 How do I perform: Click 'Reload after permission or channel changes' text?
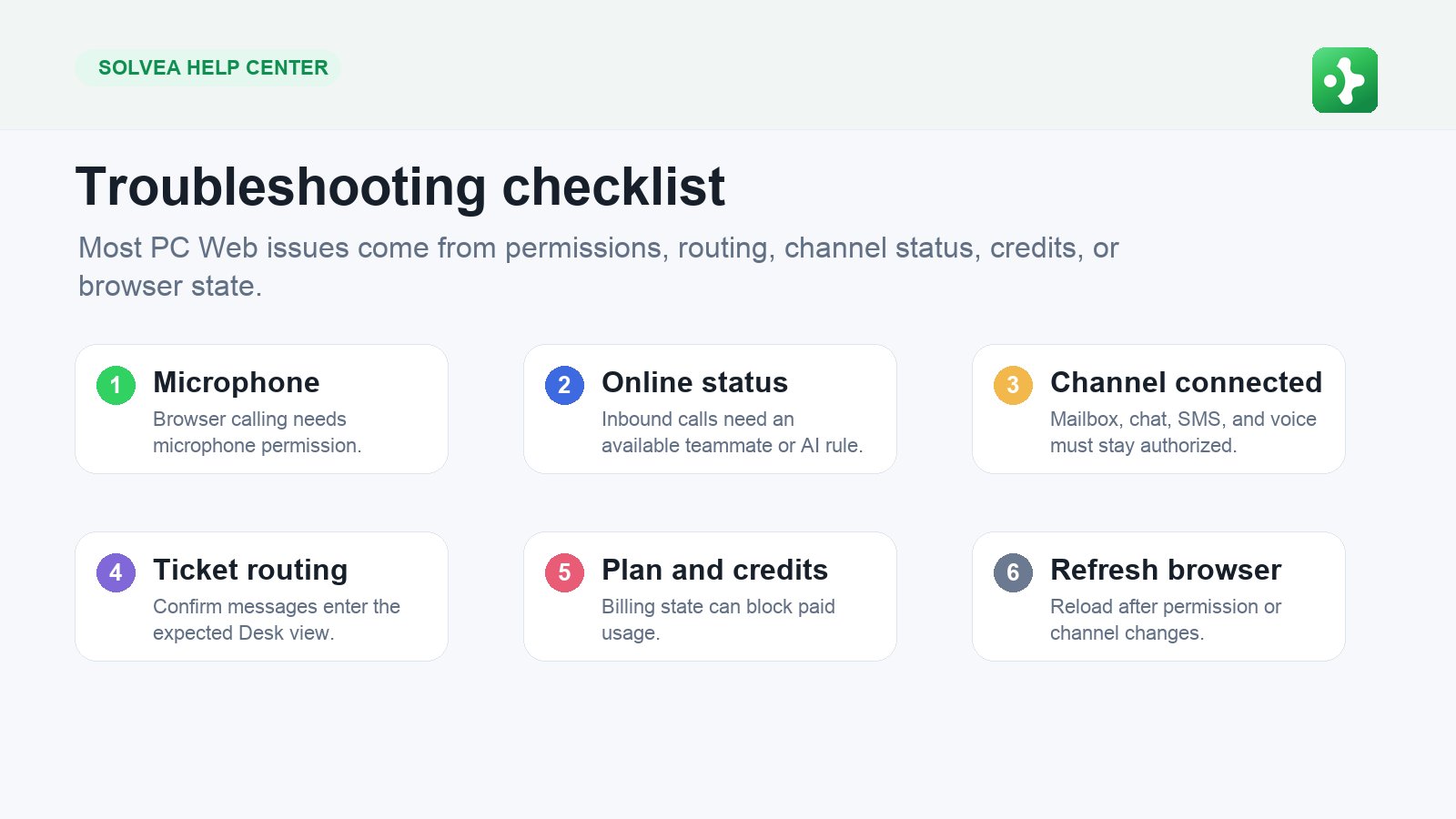coord(1166,620)
